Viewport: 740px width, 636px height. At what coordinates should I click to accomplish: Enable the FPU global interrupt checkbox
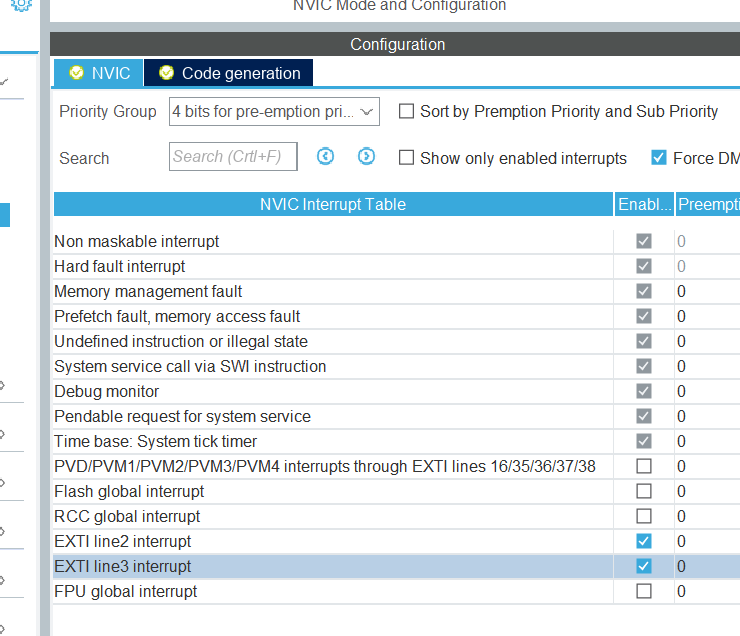pos(644,591)
